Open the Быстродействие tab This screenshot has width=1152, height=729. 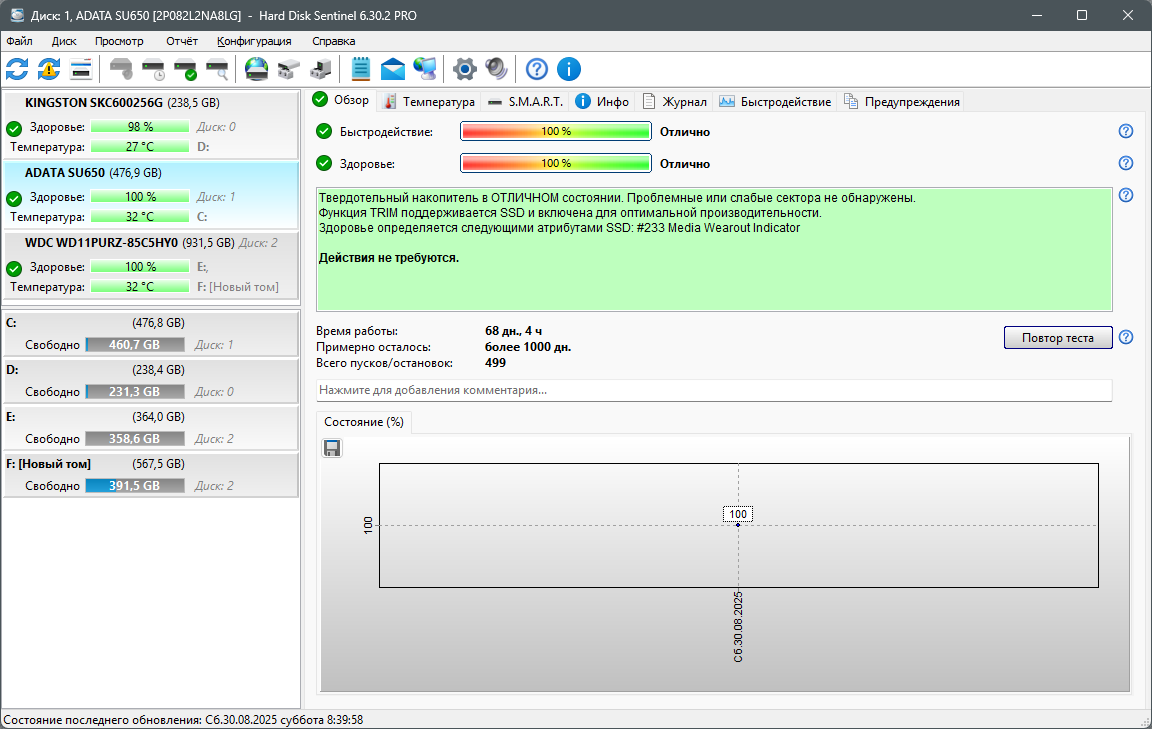775,101
